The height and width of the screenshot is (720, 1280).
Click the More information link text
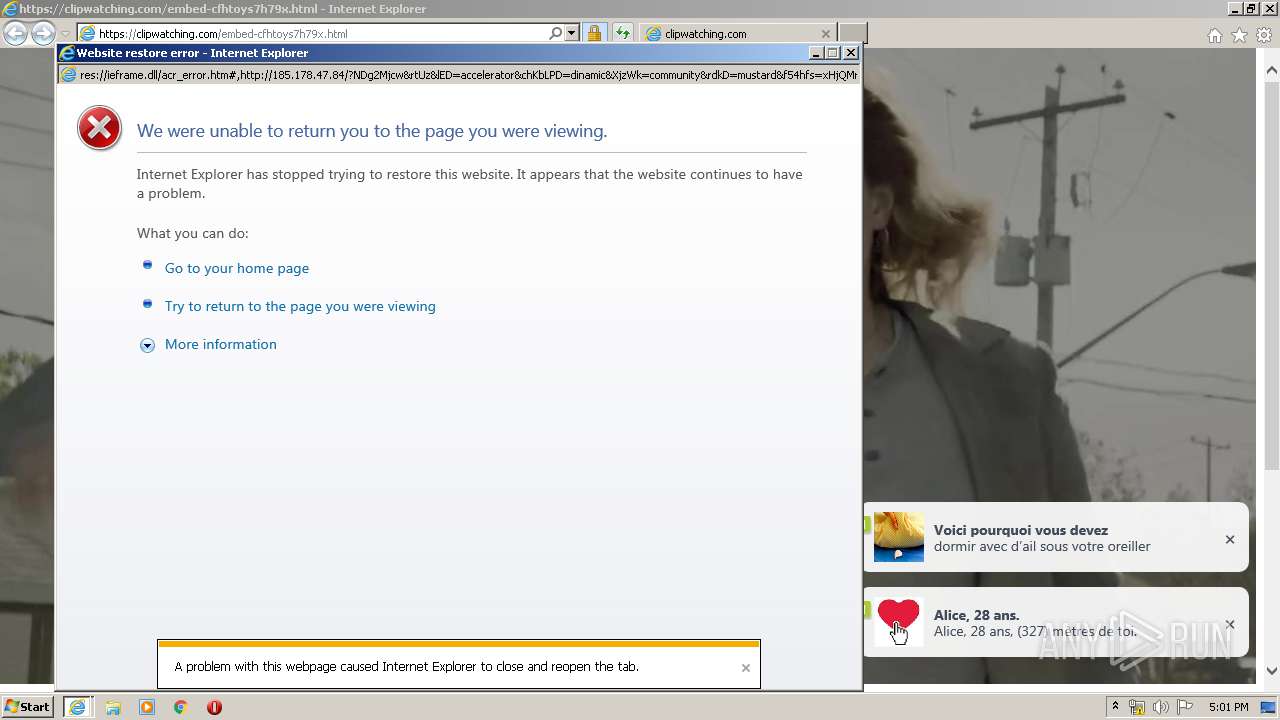point(221,344)
